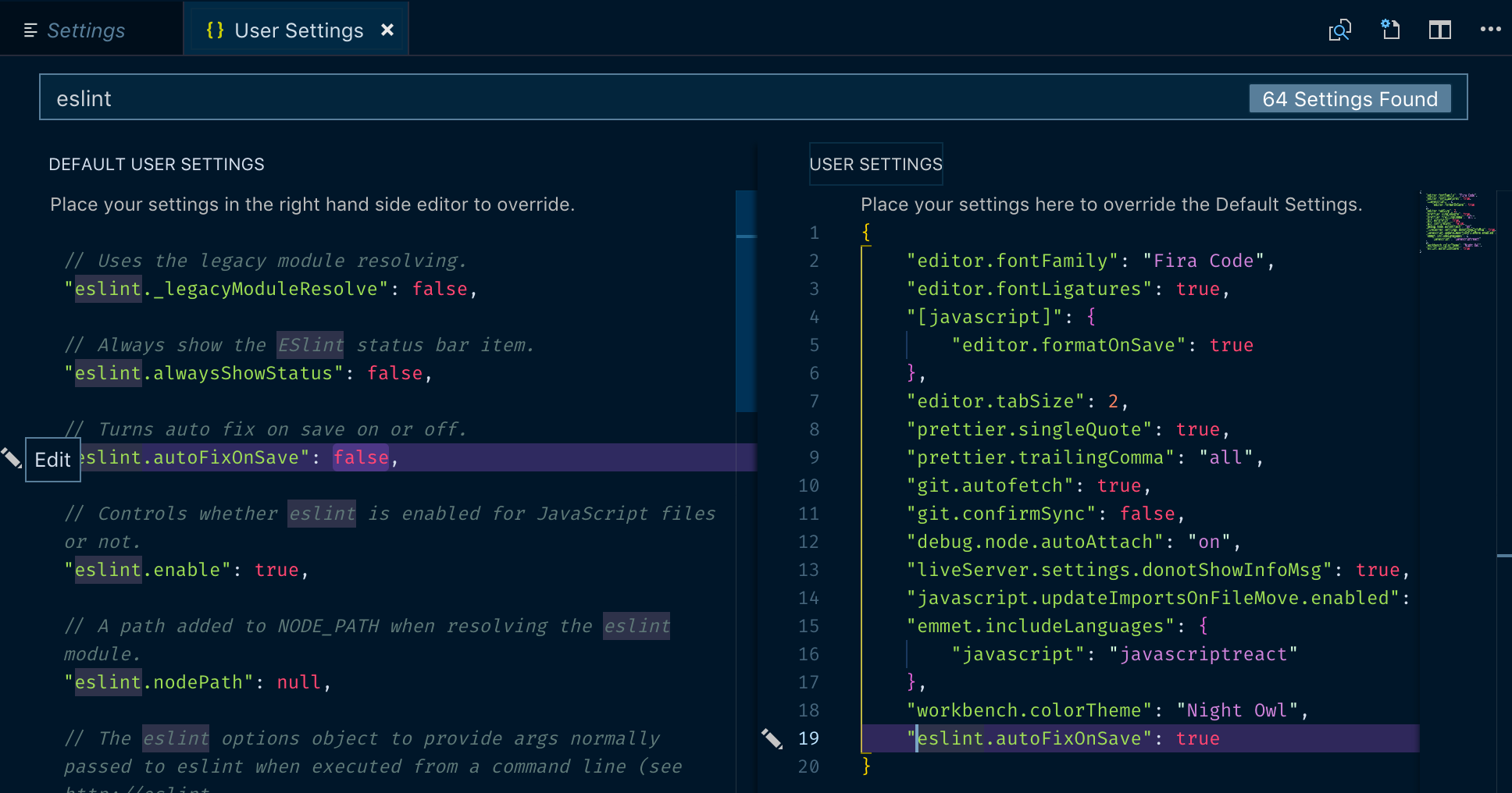Click the "editor.fontLigatures" setting line
Image resolution: width=1512 pixels, height=793 pixels.
[x=1068, y=289]
